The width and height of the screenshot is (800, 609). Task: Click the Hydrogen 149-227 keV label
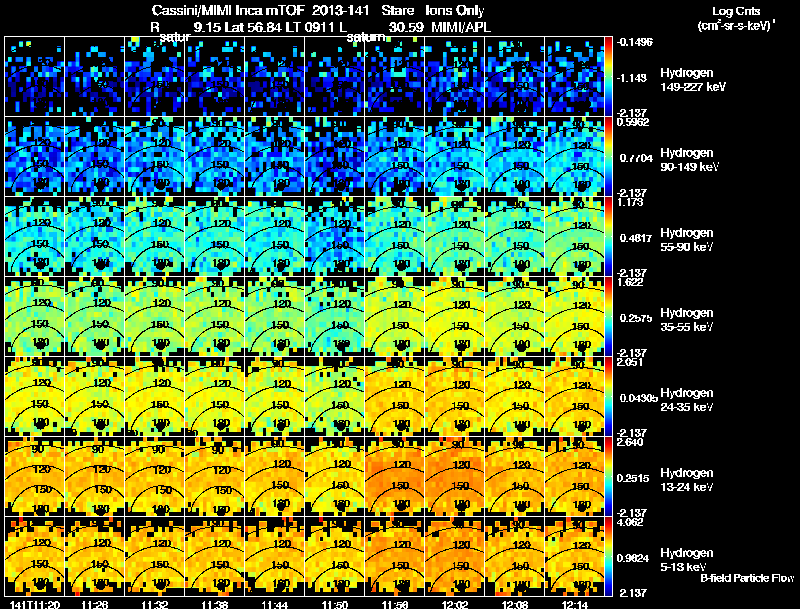pyautogui.click(x=692, y=80)
